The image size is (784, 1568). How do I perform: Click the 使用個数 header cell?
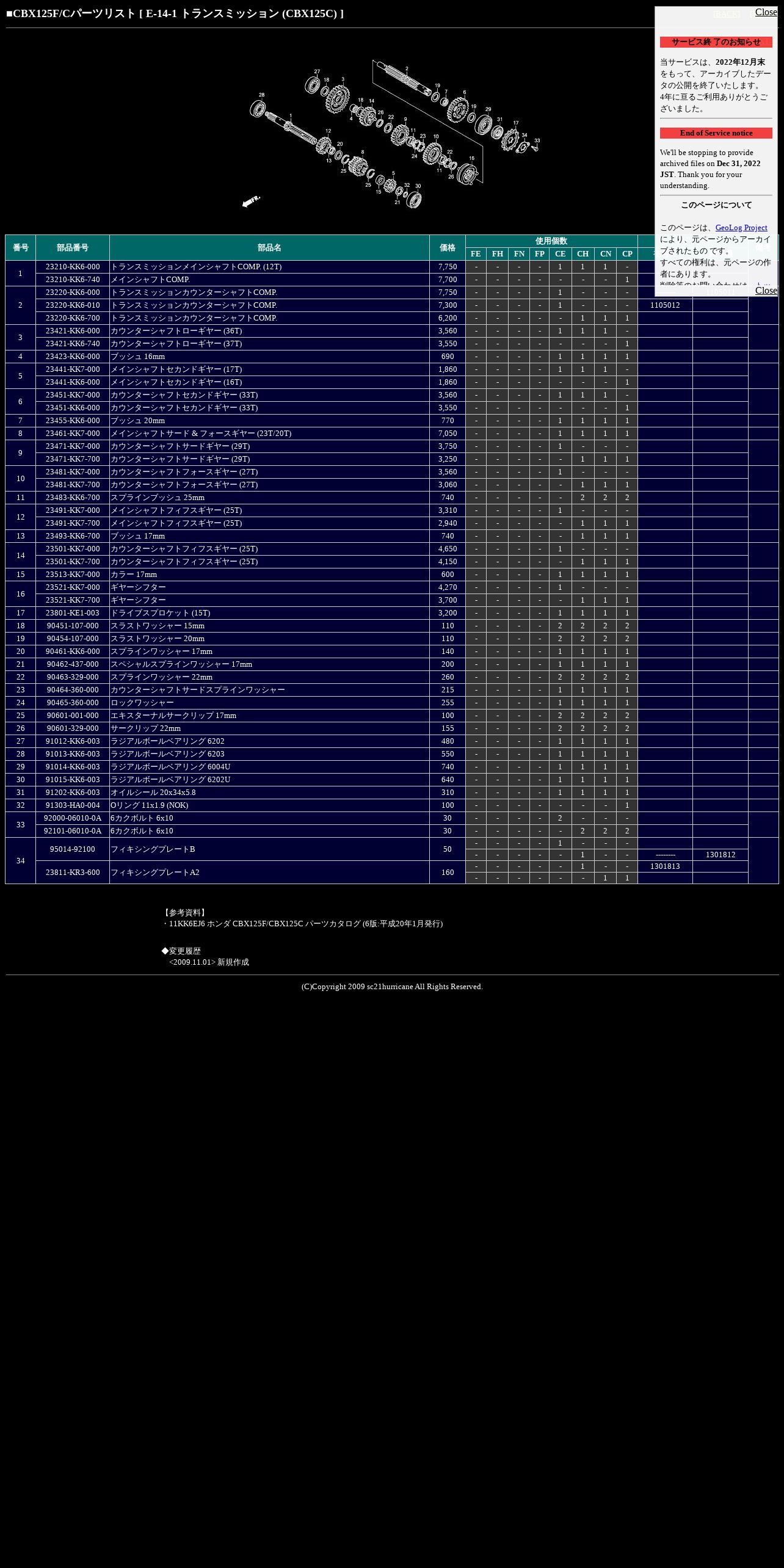551,241
